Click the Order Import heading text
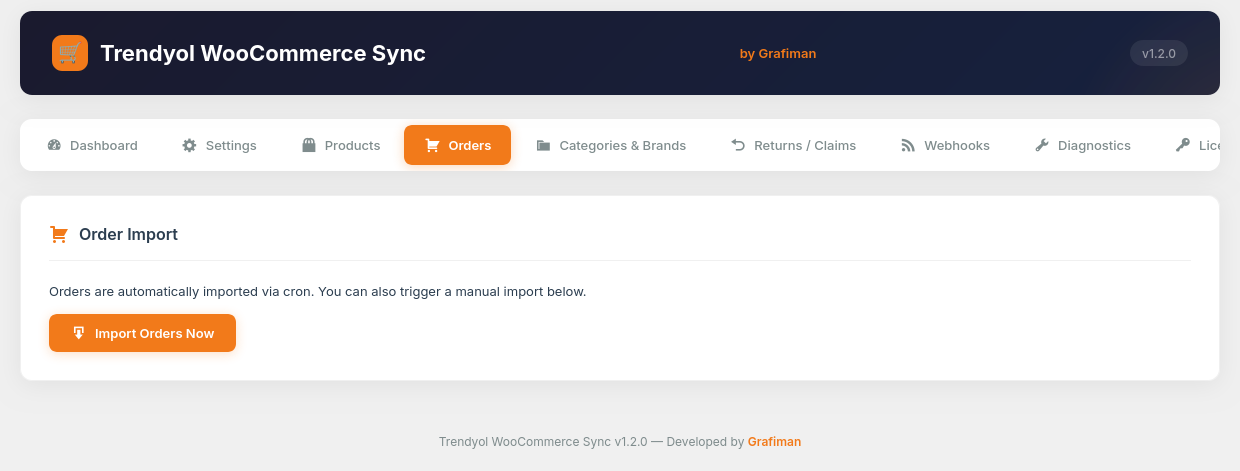 click(128, 235)
